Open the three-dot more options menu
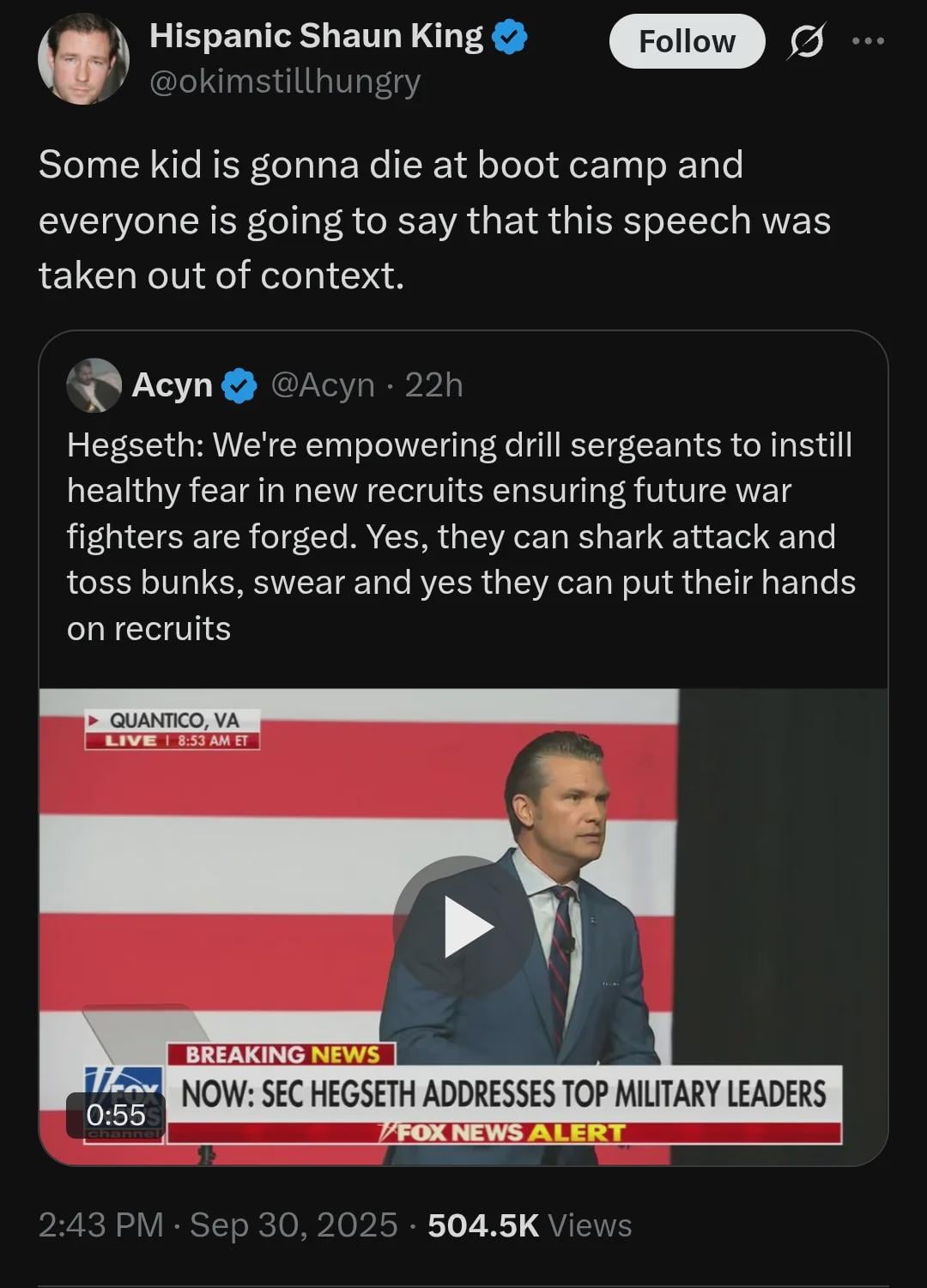This screenshot has height=1288, width=927. pos(868,40)
